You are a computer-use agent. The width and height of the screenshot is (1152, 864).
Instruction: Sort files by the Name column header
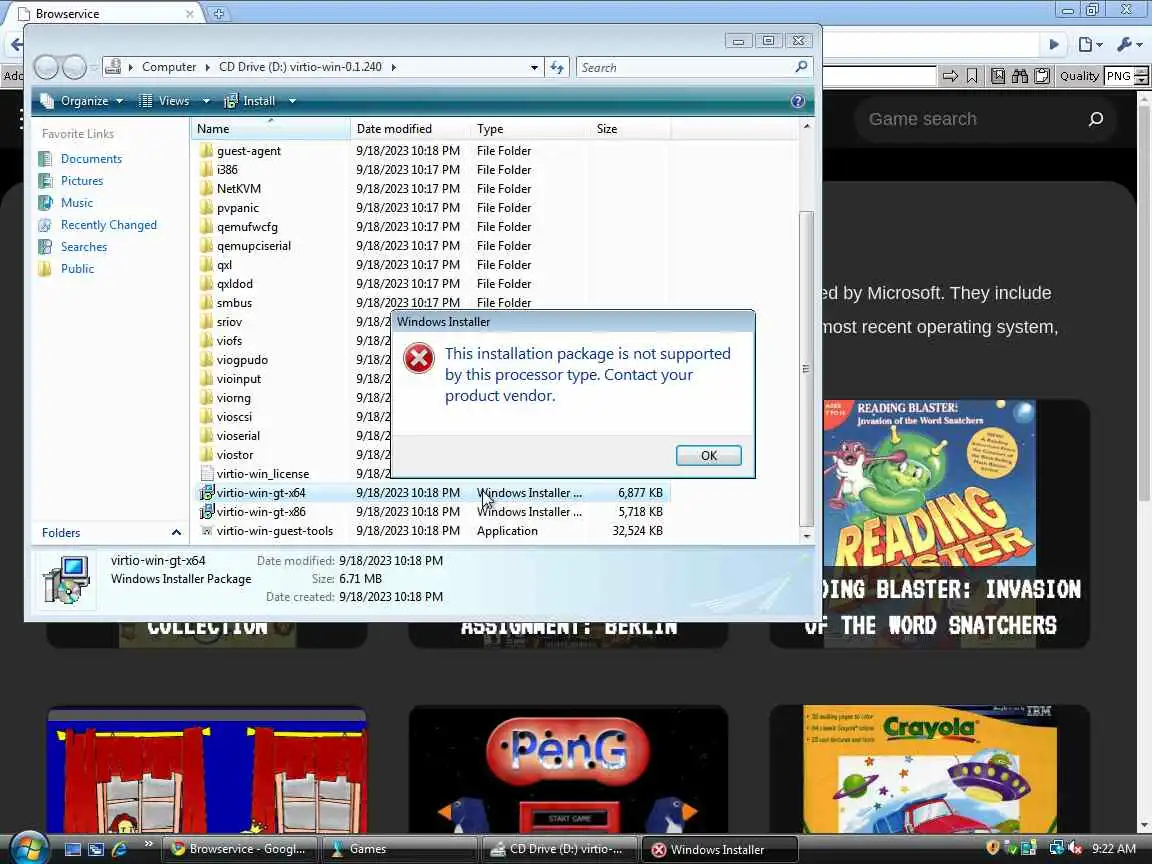tap(270, 129)
